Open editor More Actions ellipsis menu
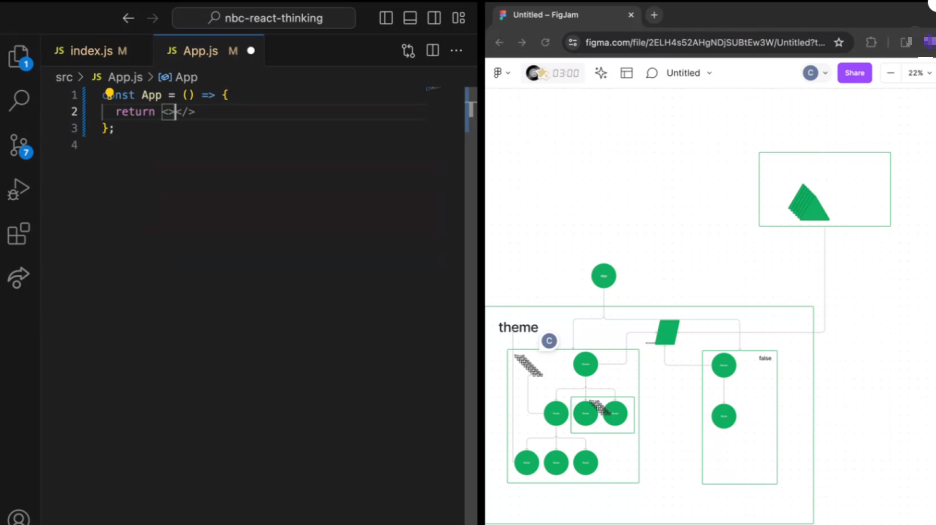This screenshot has width=936, height=525. tap(457, 51)
